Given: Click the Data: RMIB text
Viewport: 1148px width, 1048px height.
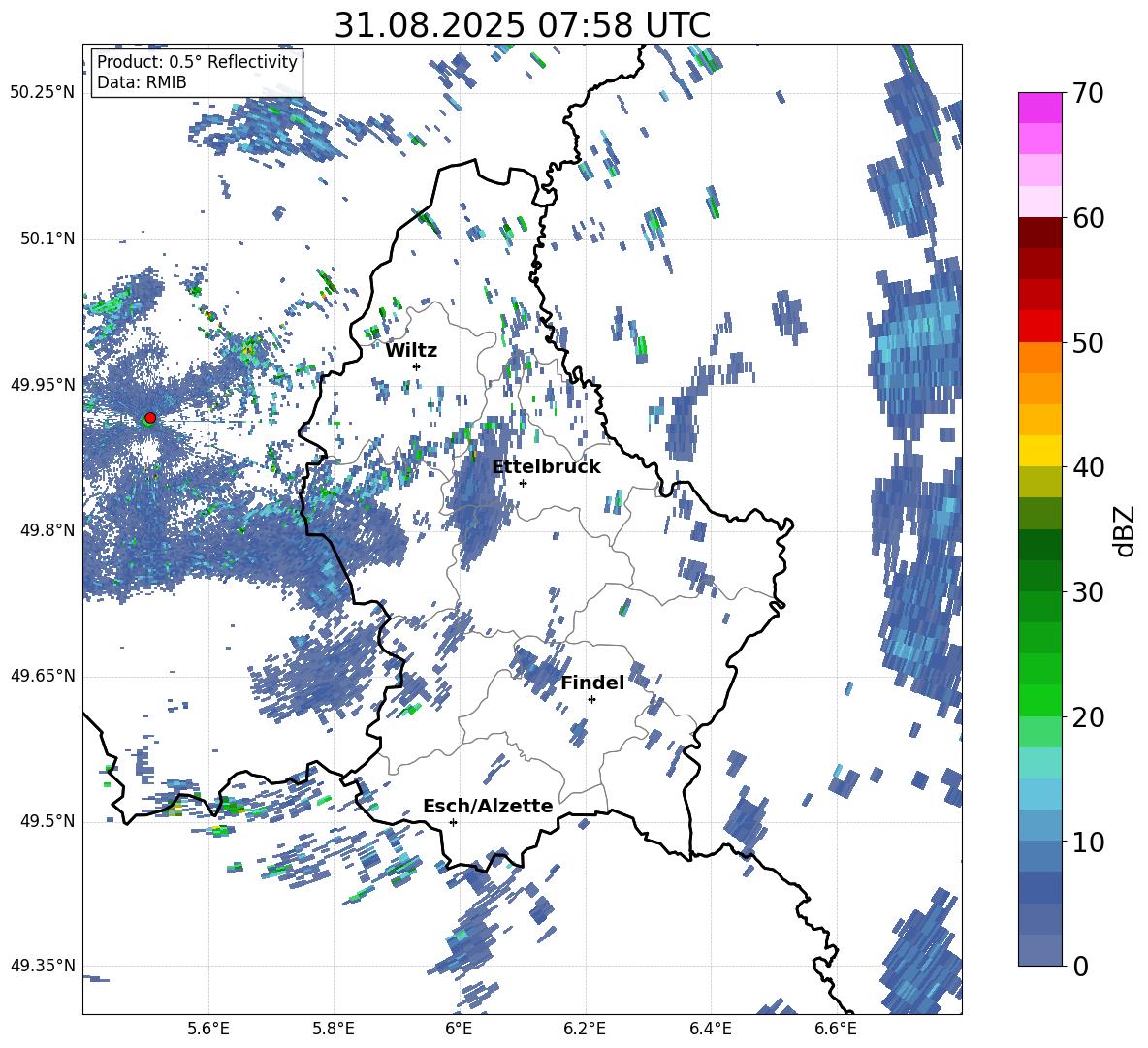Looking at the screenshot, I should [x=142, y=82].
